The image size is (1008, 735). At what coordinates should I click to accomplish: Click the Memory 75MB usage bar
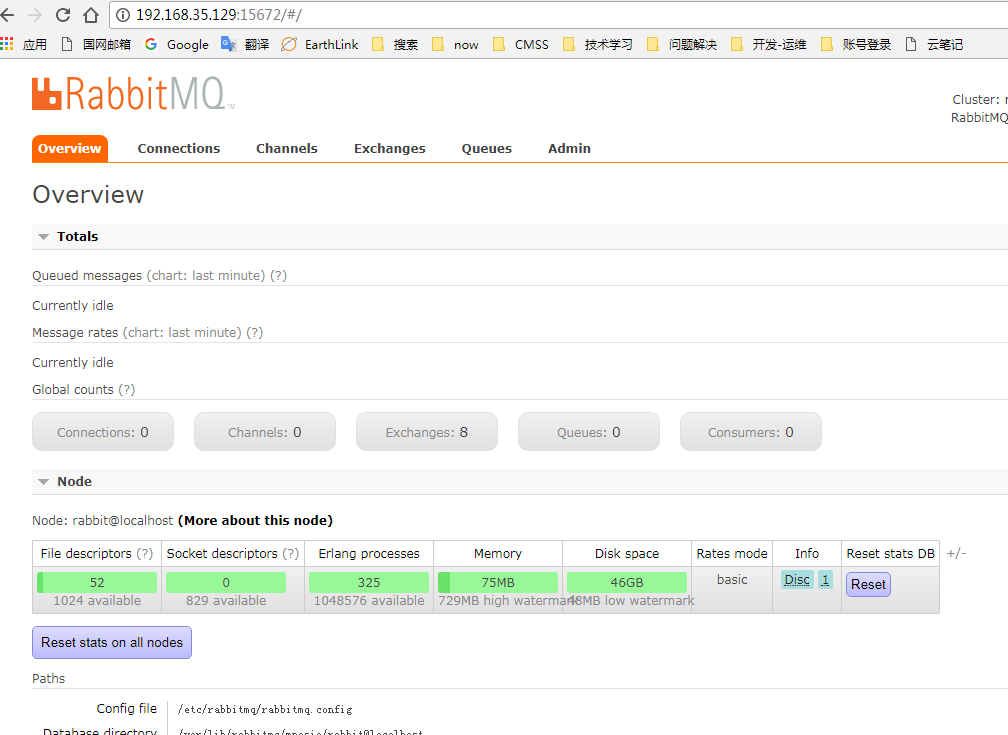[x=498, y=583]
